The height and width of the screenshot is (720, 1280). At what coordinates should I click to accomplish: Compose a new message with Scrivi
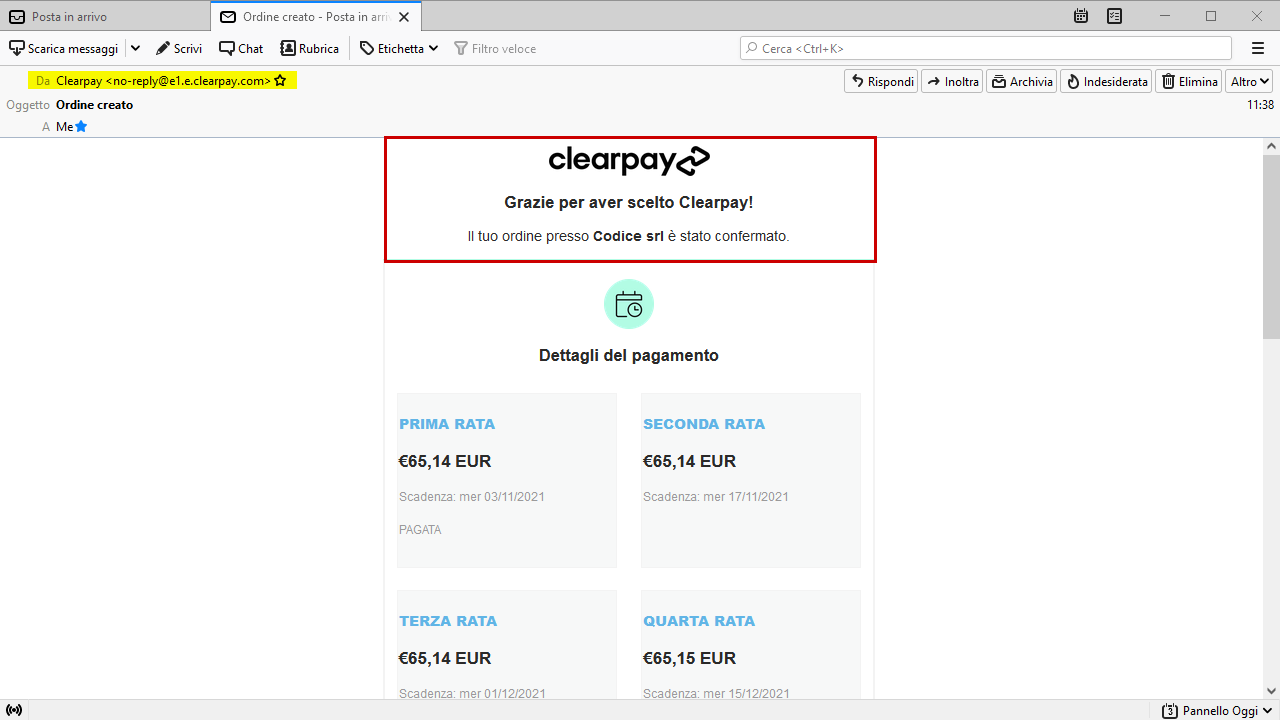click(x=179, y=48)
